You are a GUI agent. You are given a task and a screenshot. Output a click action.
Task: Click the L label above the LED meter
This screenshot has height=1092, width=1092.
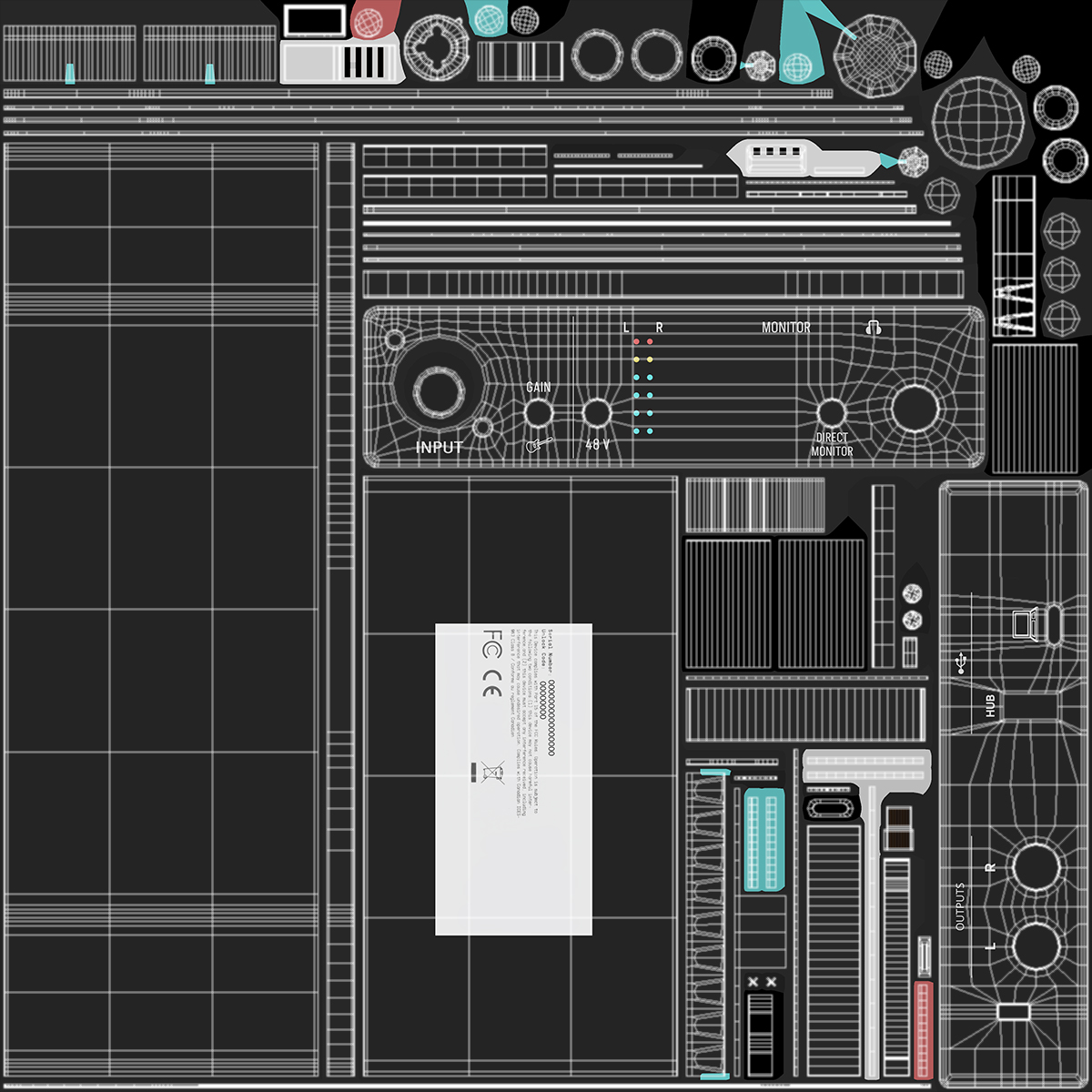point(626,328)
